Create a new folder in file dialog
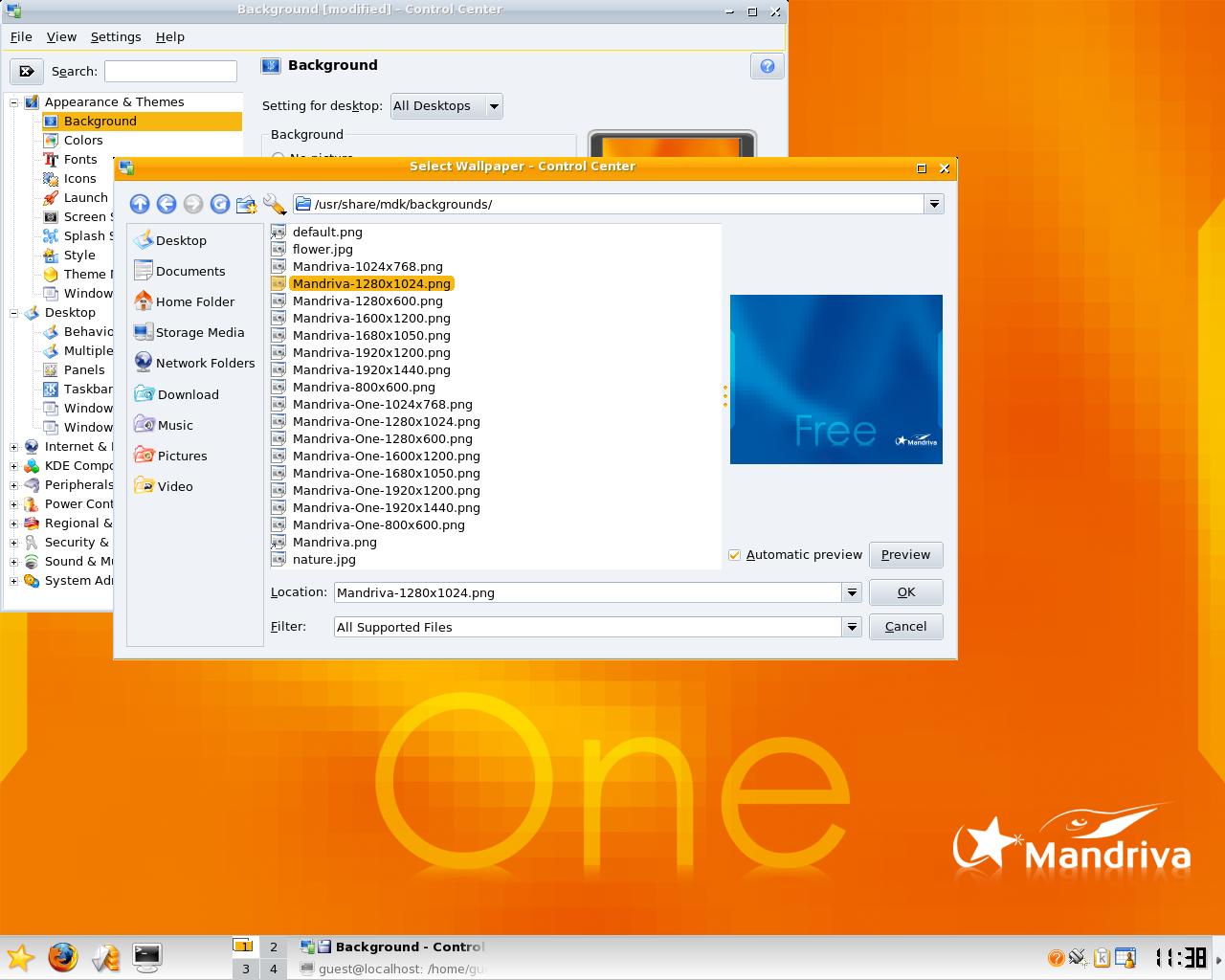The height and width of the screenshot is (980, 1225). coord(247,204)
